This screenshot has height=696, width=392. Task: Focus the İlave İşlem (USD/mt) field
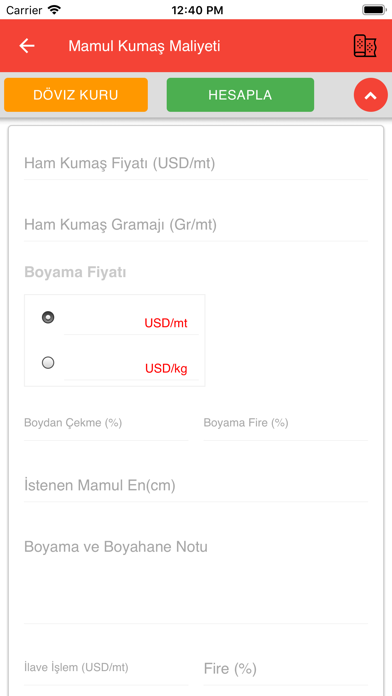point(106,670)
